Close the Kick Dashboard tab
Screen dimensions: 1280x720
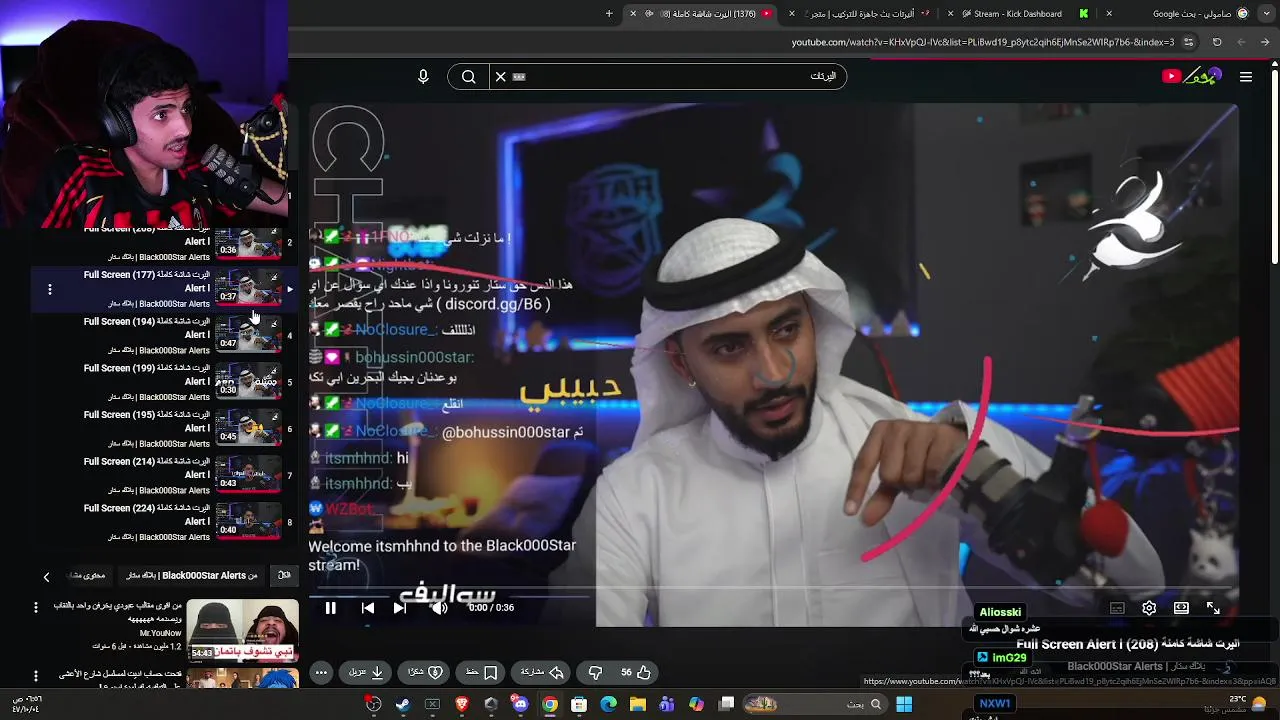click(x=951, y=14)
